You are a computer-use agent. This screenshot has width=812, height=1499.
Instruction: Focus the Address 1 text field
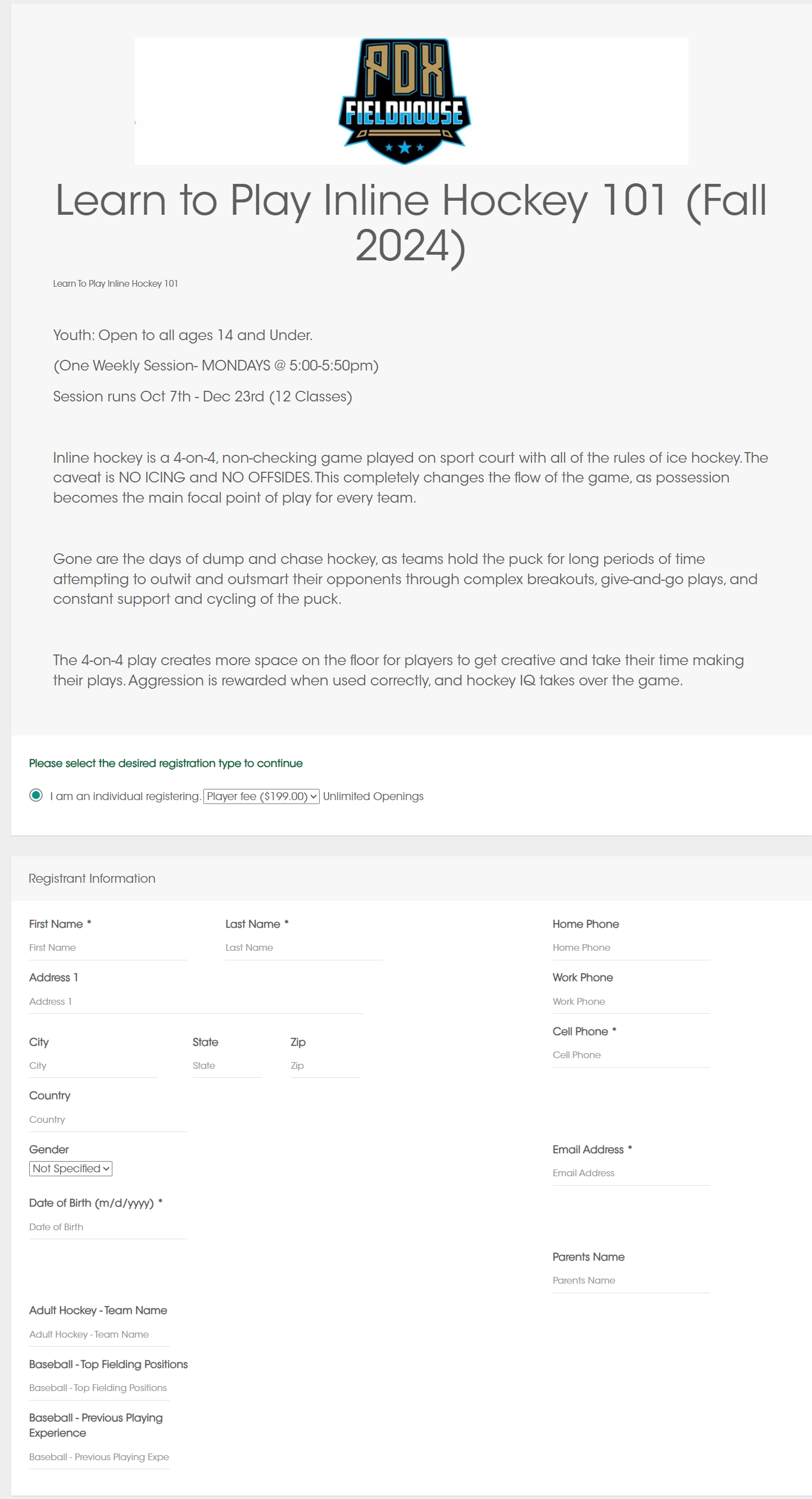coord(196,1001)
